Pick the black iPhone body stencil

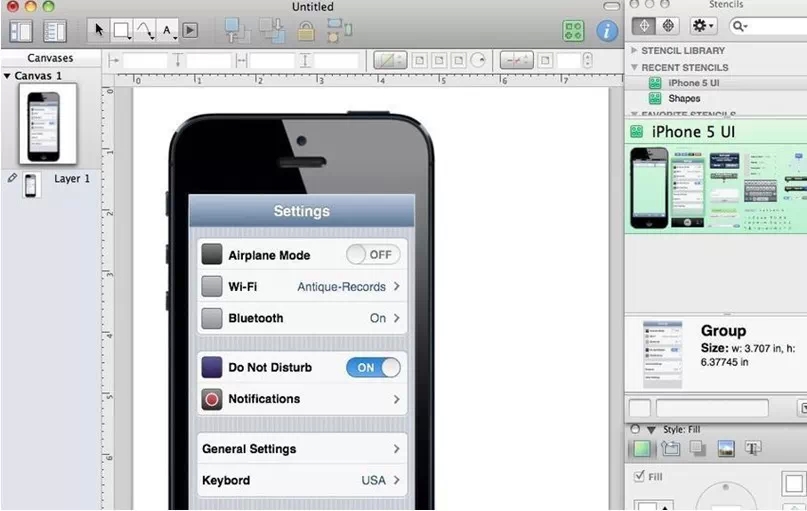click(649, 188)
